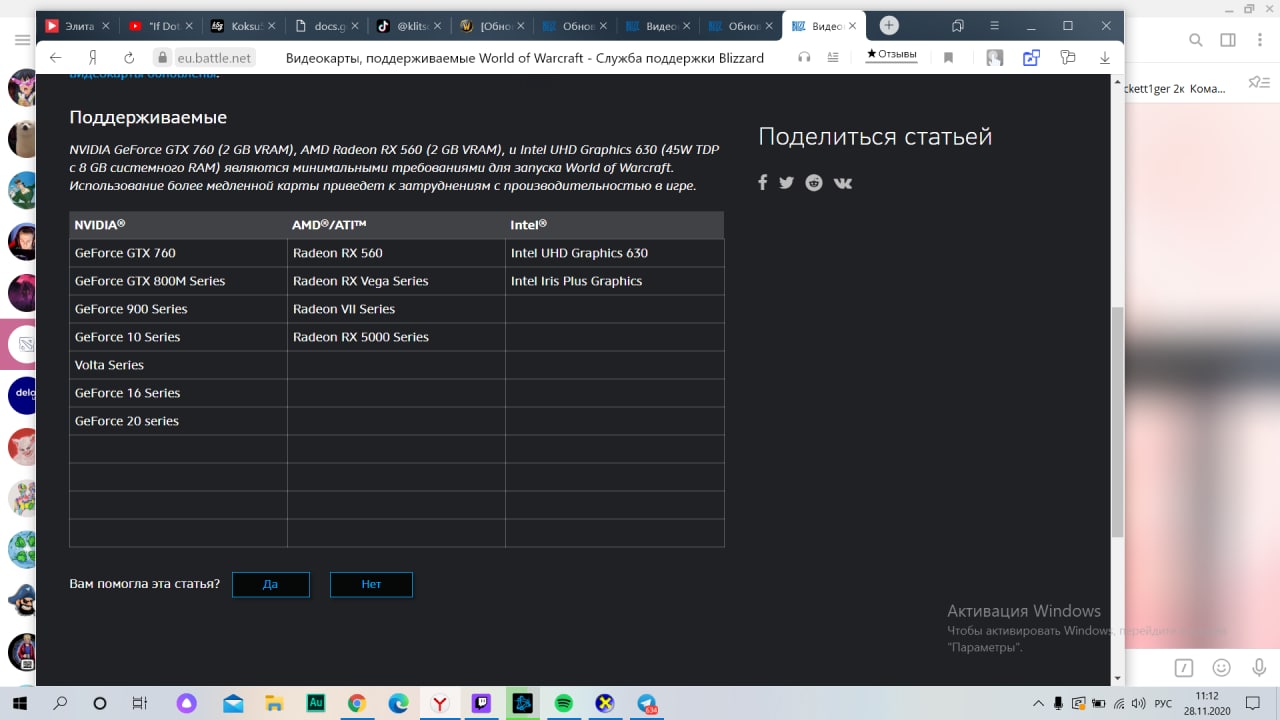Show hidden tray icons chevron

click(x=1040, y=704)
